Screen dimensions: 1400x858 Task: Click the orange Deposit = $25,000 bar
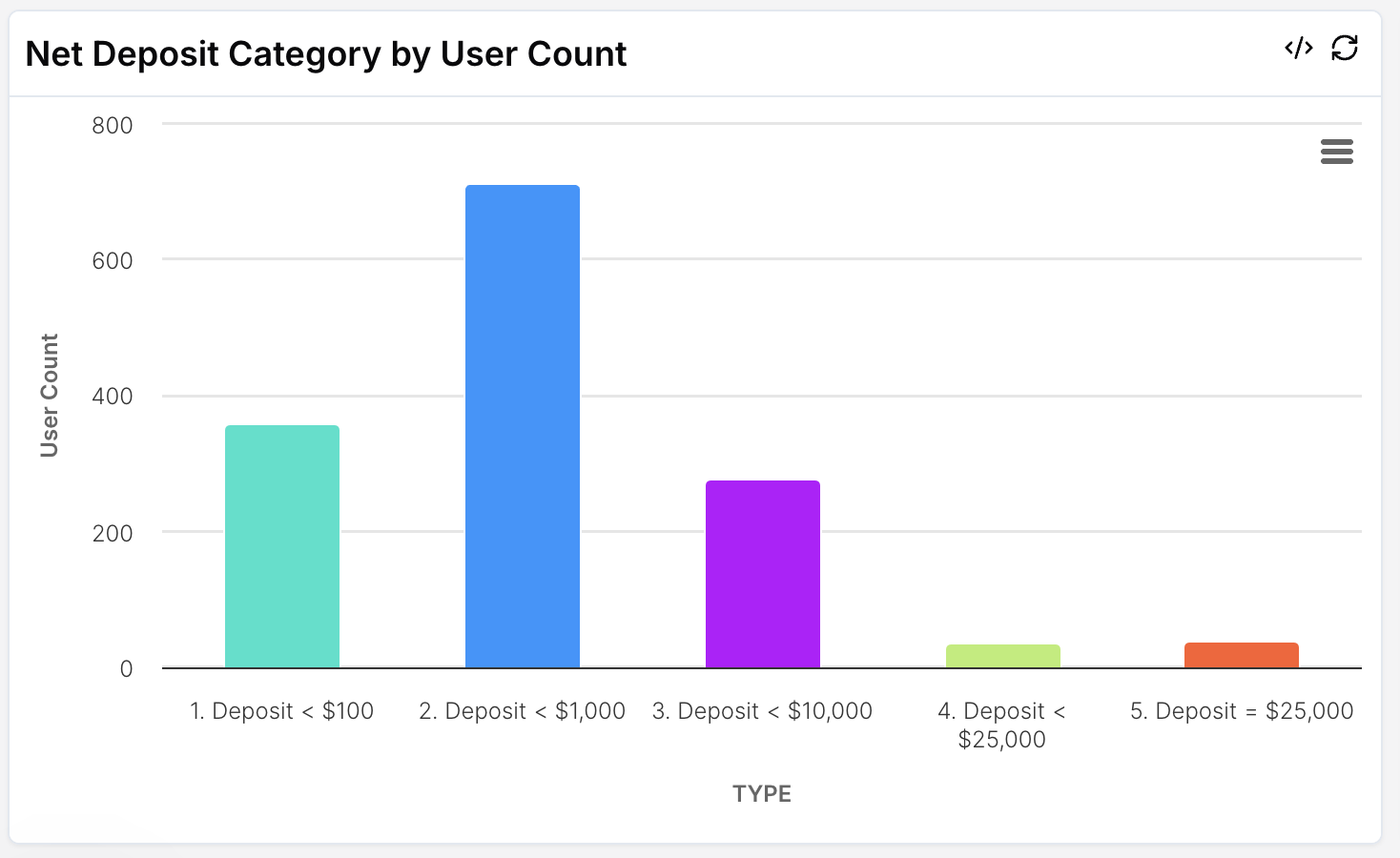click(x=1242, y=655)
